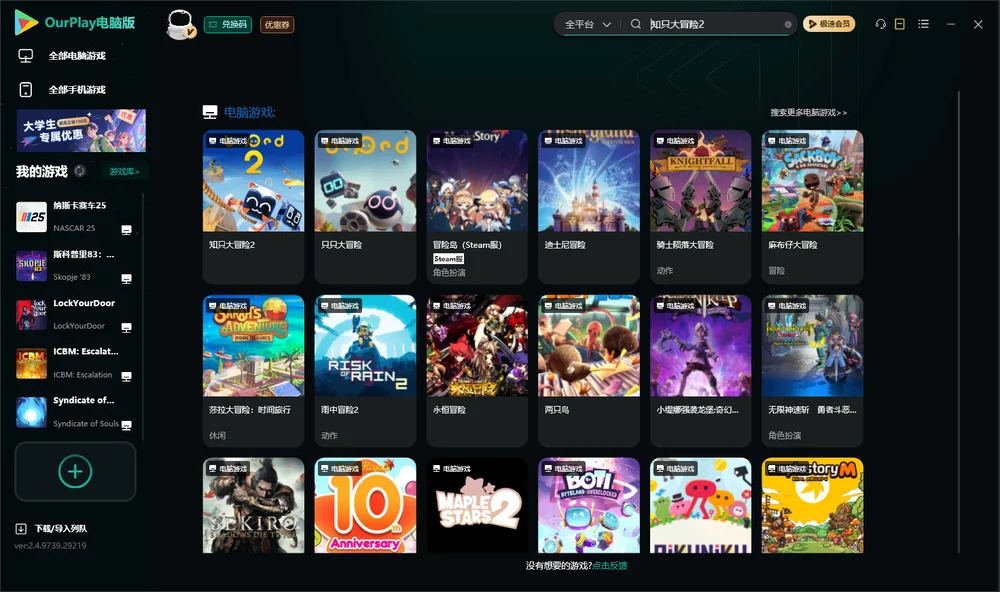Viewport: 1000px width, 592px height.
Task: Open the Maple Stars 2 game cover
Action: pos(477,505)
